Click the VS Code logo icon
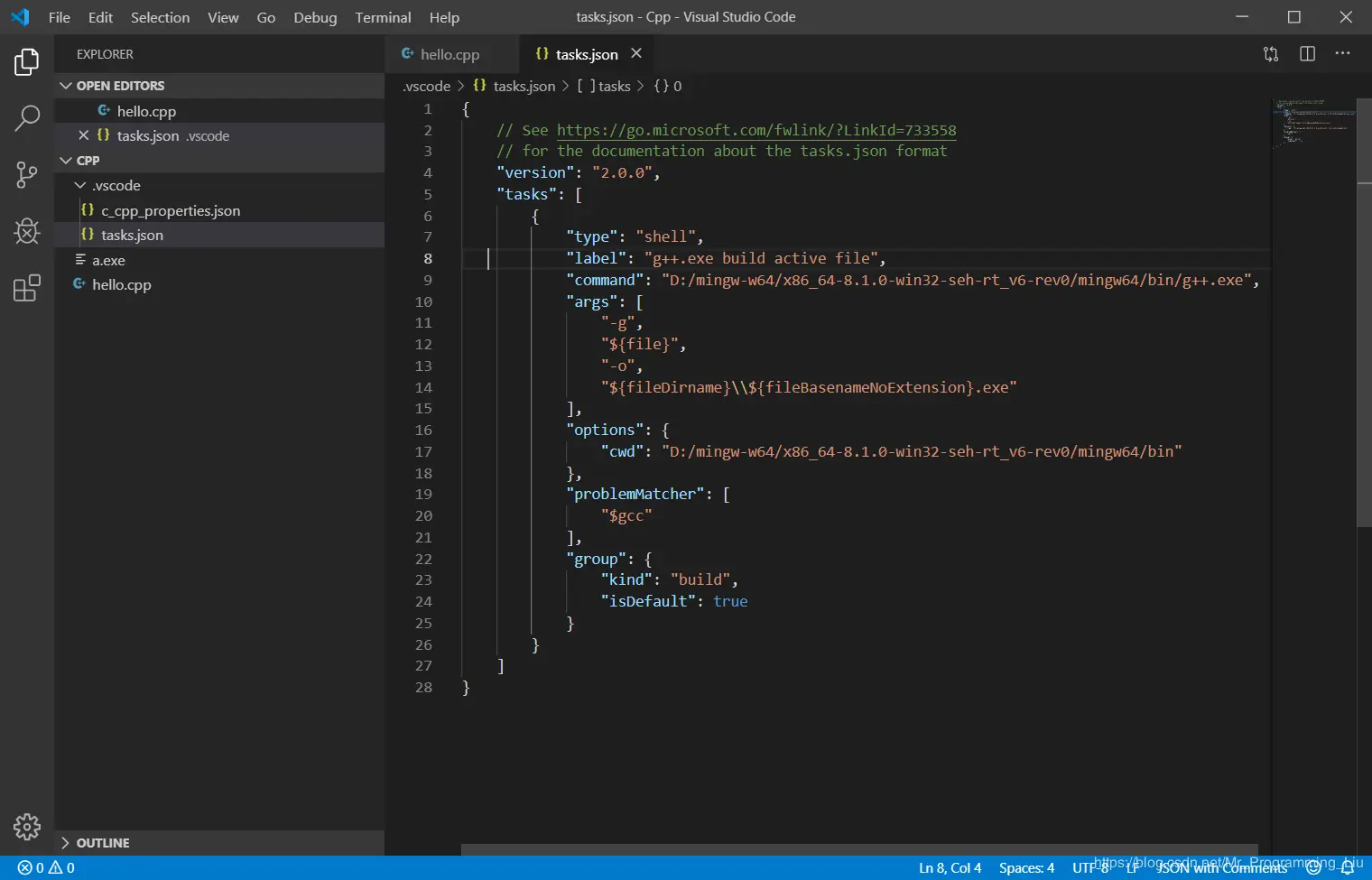 point(20,17)
